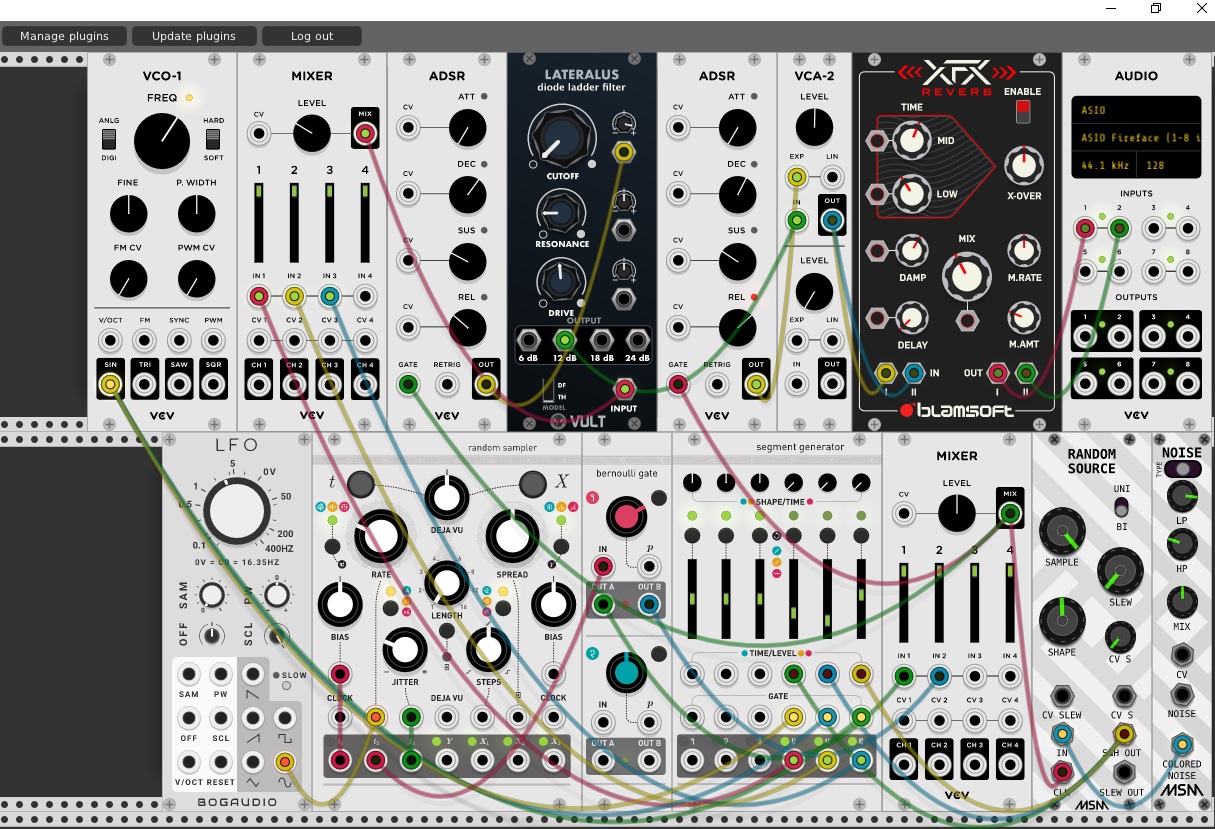1215x829 pixels.
Task: Click the first ADSR ATT knob
Action: click(x=467, y=128)
